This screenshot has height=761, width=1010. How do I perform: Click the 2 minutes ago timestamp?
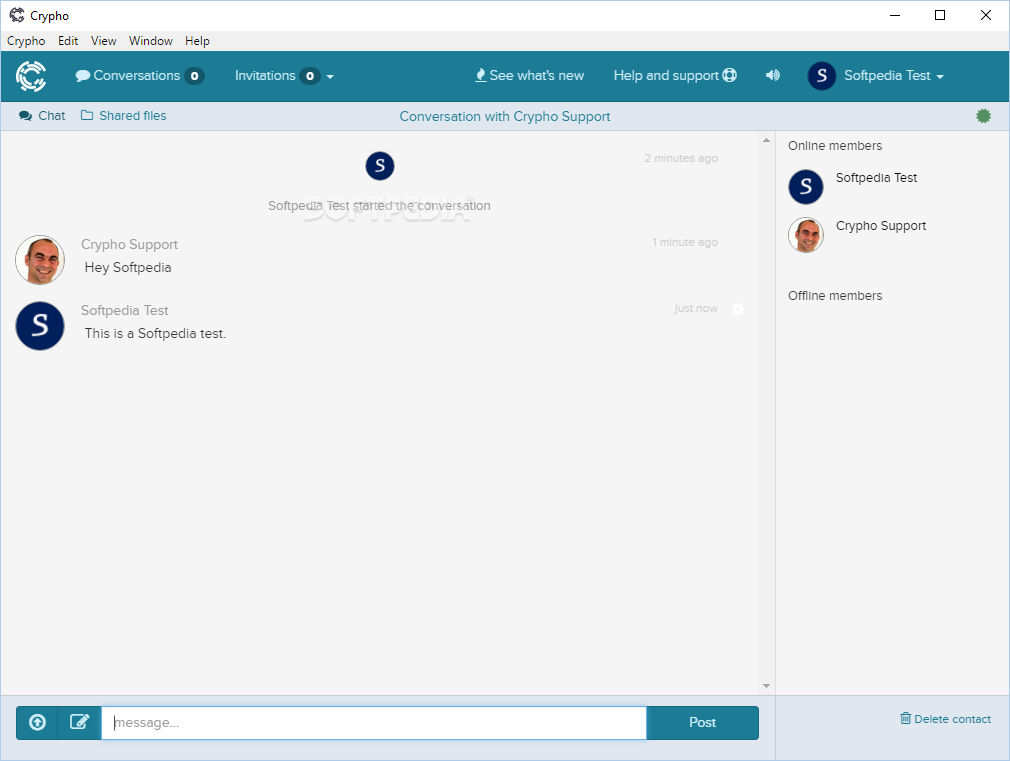point(681,159)
